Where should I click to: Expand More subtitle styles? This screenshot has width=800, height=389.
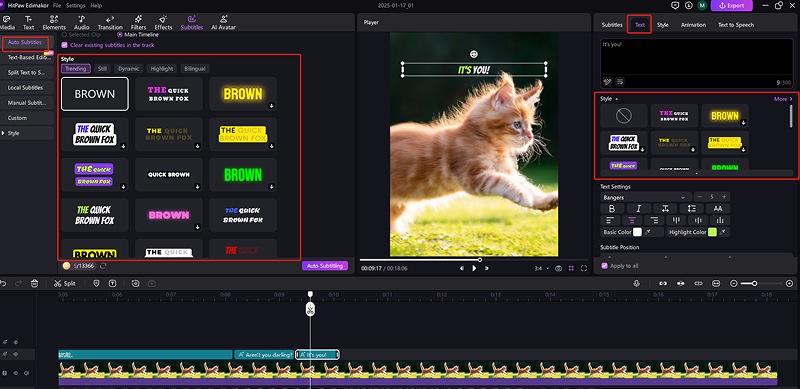tap(784, 99)
